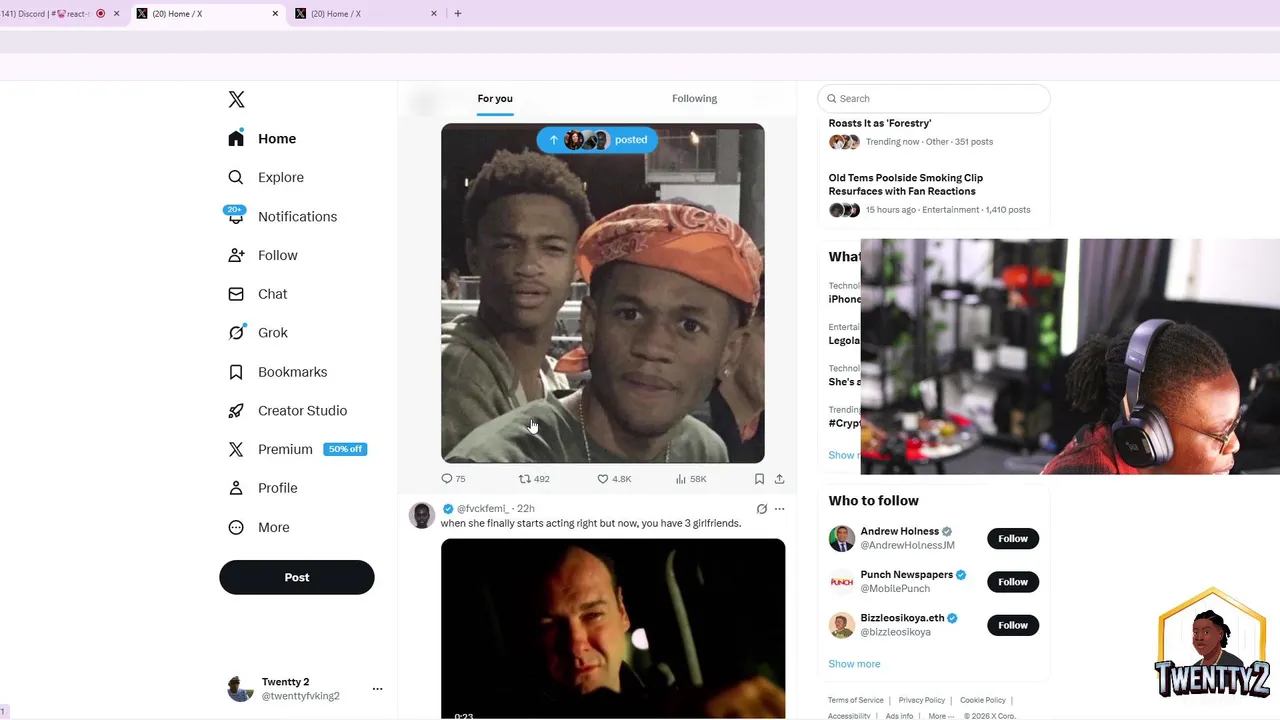
Task: Click the 50% off Premium badge
Action: [x=345, y=449]
